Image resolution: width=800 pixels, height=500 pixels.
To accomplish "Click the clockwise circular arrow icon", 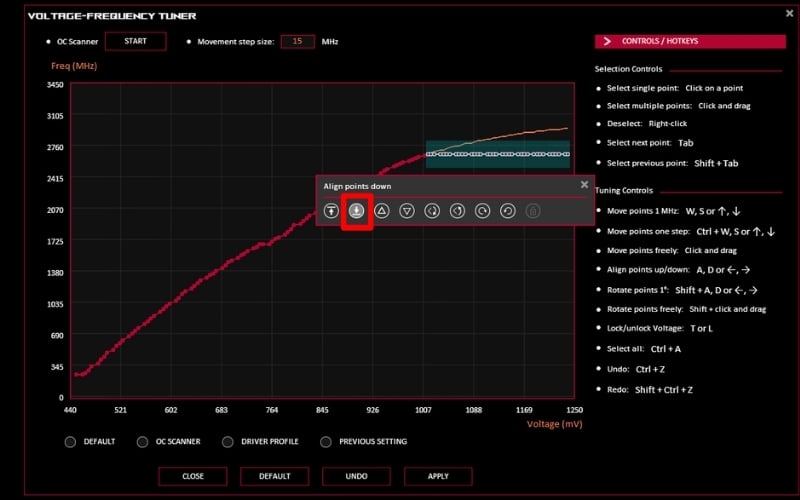I will pos(482,211).
